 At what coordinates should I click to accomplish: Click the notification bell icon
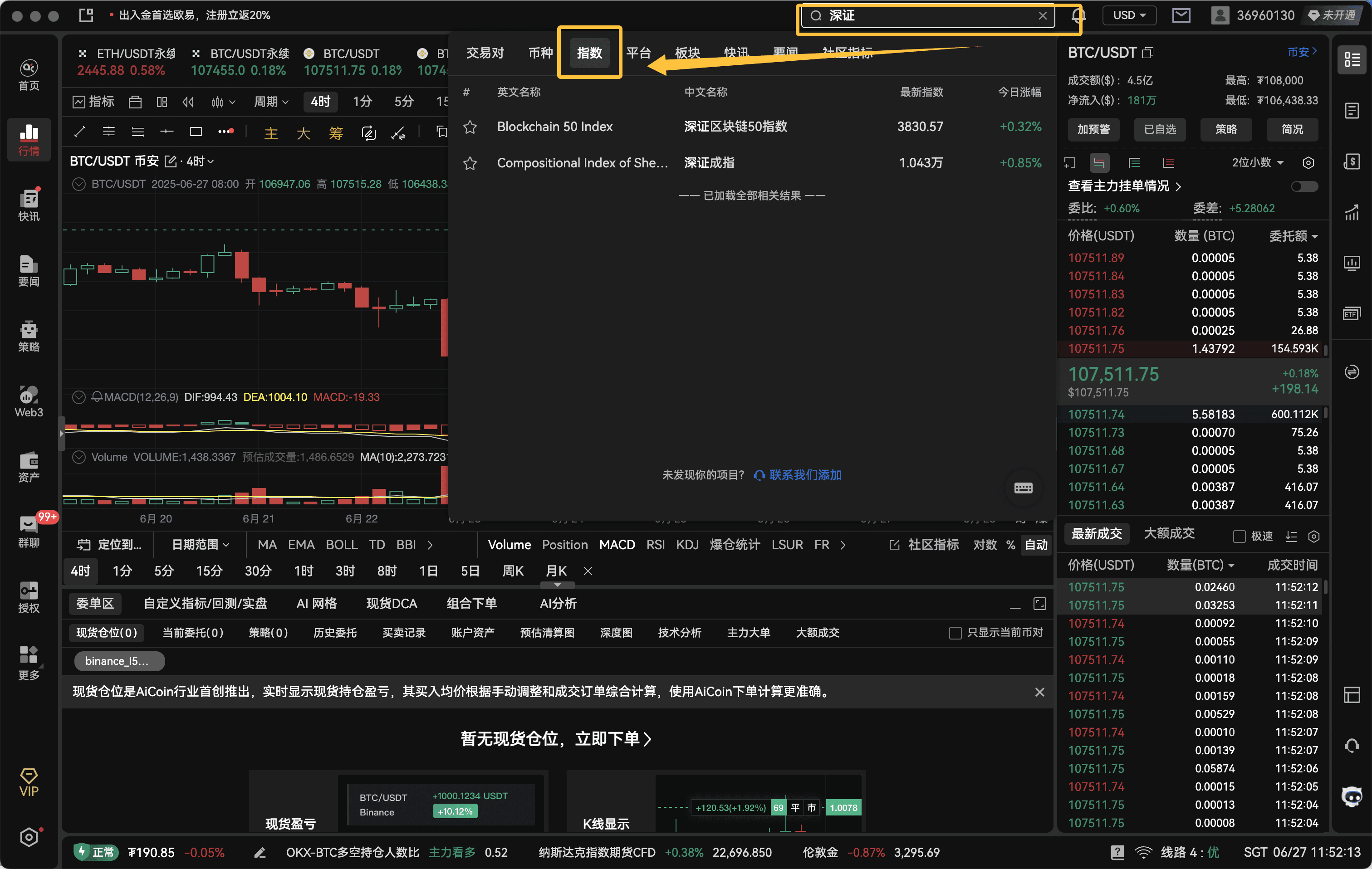click(1078, 15)
